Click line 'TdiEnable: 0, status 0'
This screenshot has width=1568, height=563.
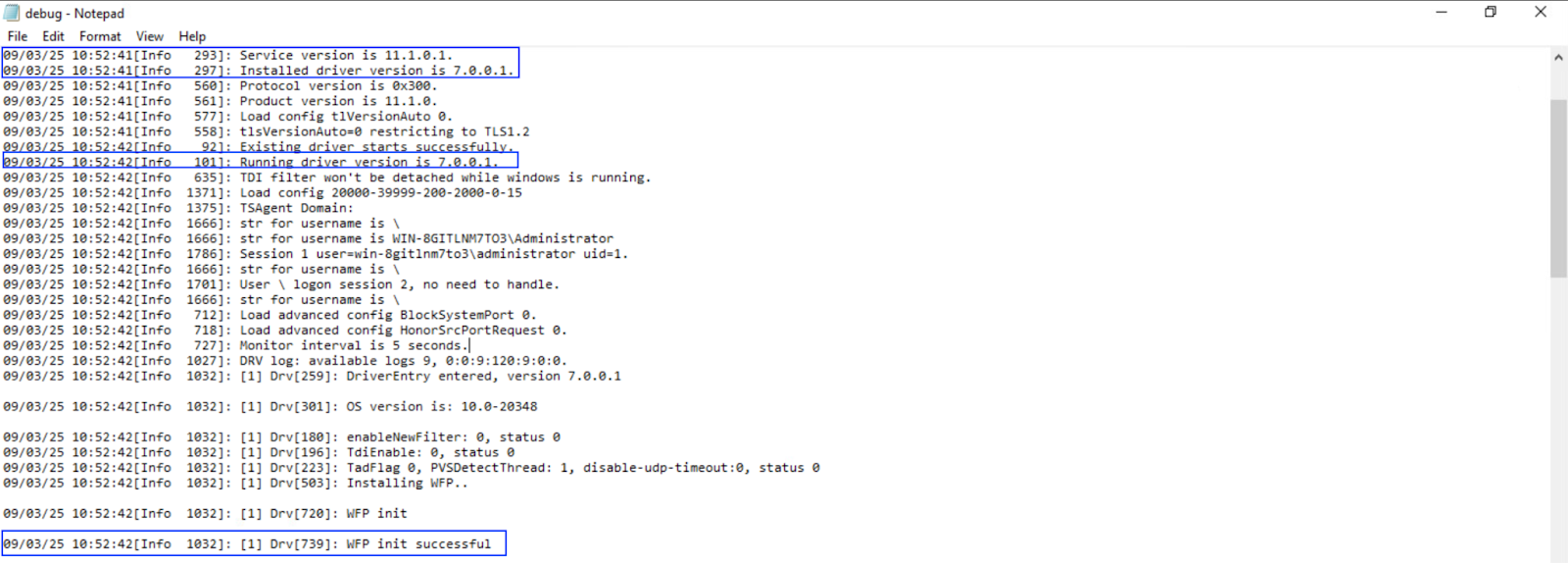click(259, 452)
